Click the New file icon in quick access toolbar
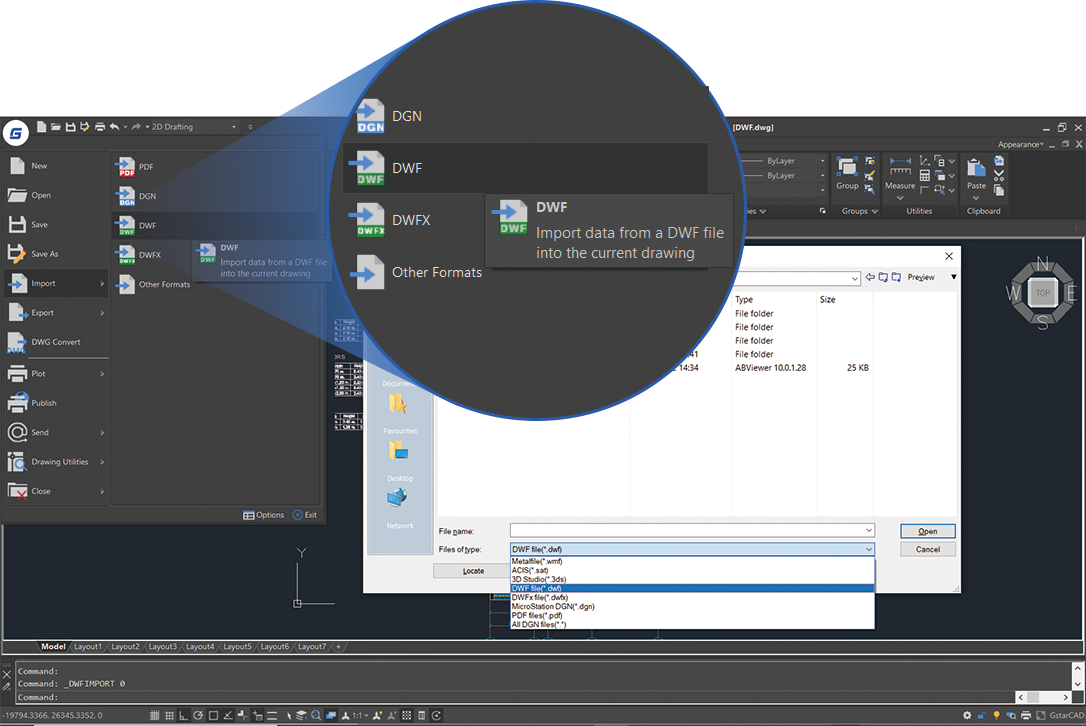The image size is (1086, 726). coord(42,127)
